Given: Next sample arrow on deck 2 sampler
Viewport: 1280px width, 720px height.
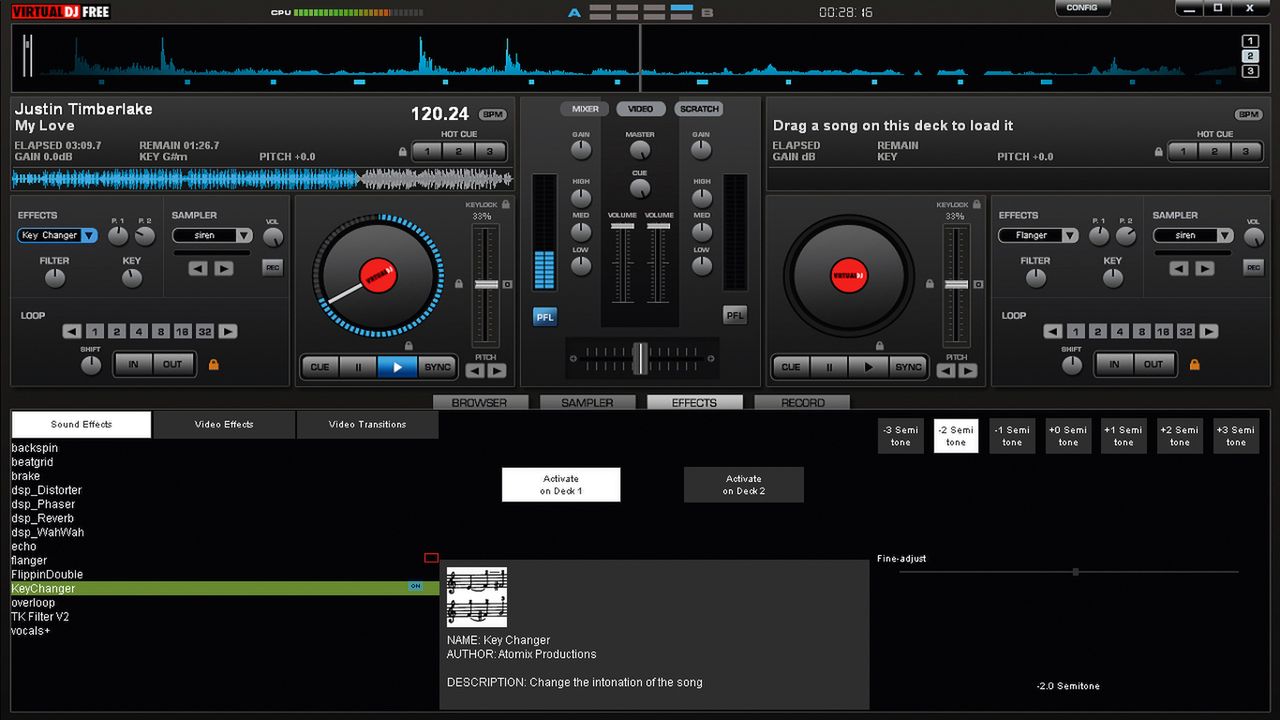Looking at the screenshot, I should coord(1204,268).
